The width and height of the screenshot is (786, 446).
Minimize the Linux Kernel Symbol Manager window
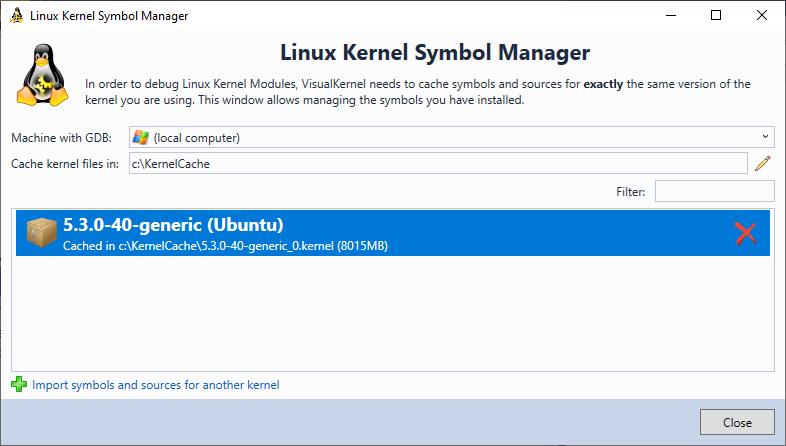click(x=671, y=16)
